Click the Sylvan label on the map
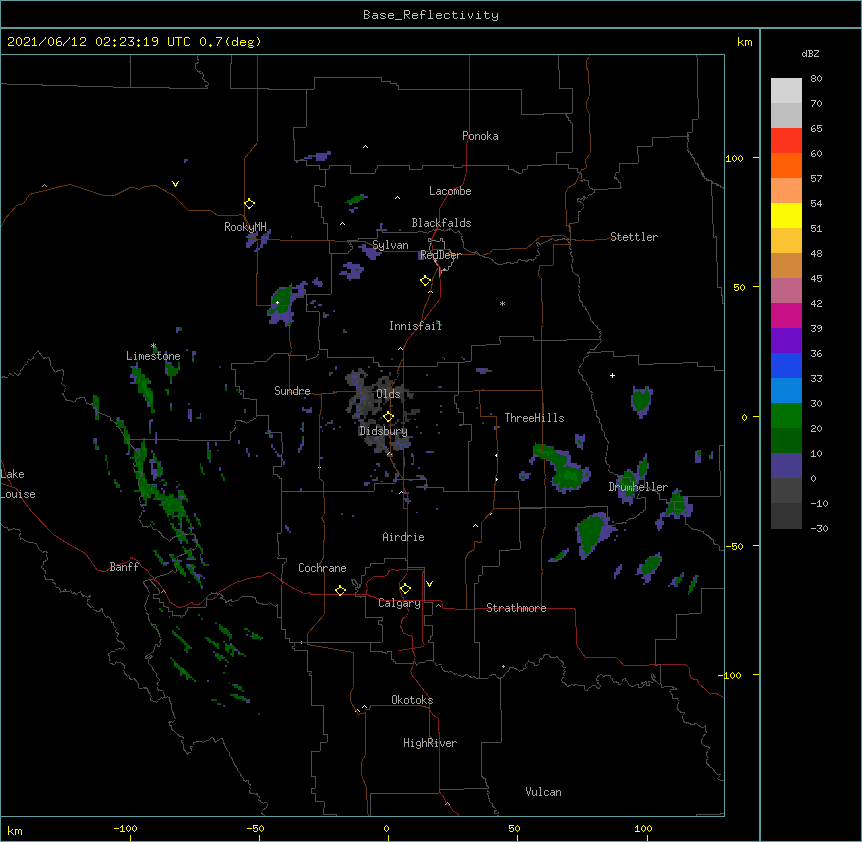 coord(390,245)
